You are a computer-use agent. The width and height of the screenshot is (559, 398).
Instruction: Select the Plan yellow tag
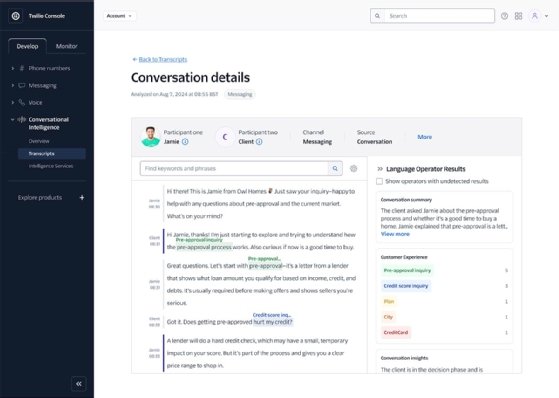click(x=389, y=301)
